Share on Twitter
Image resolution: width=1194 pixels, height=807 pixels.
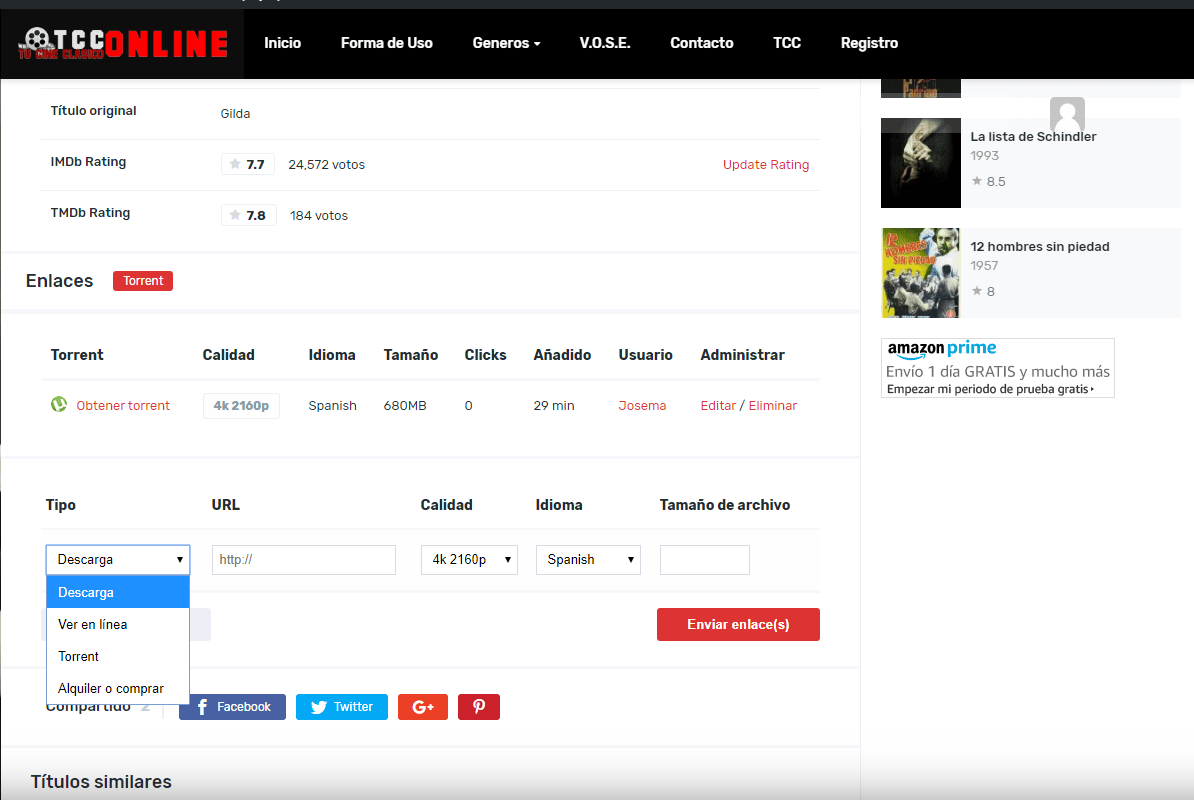pos(341,707)
